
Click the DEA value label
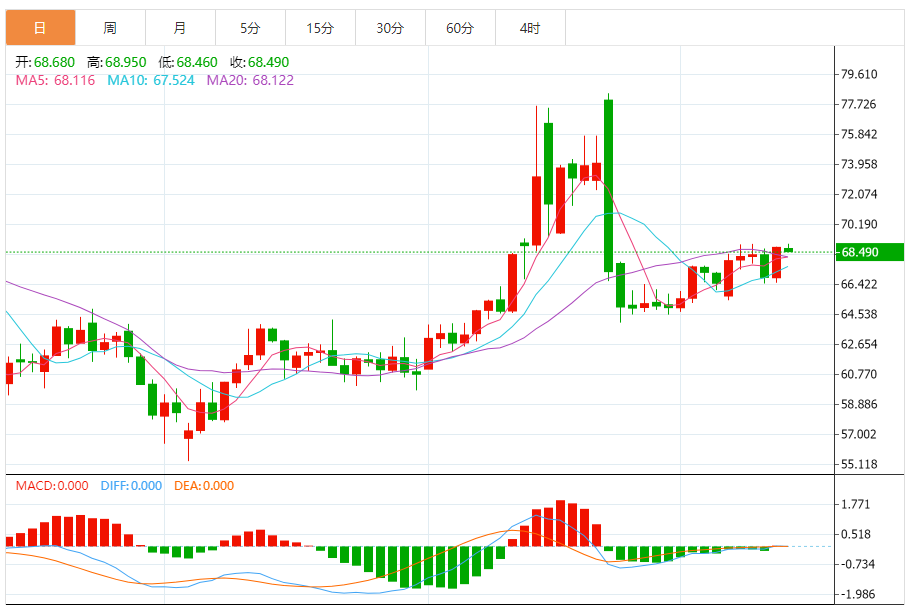tap(204, 486)
